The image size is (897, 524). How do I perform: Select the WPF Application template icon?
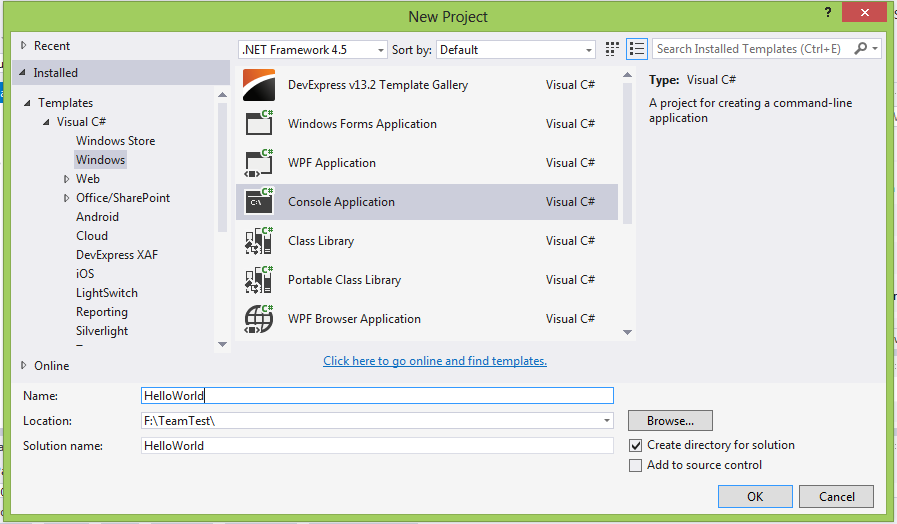point(259,162)
